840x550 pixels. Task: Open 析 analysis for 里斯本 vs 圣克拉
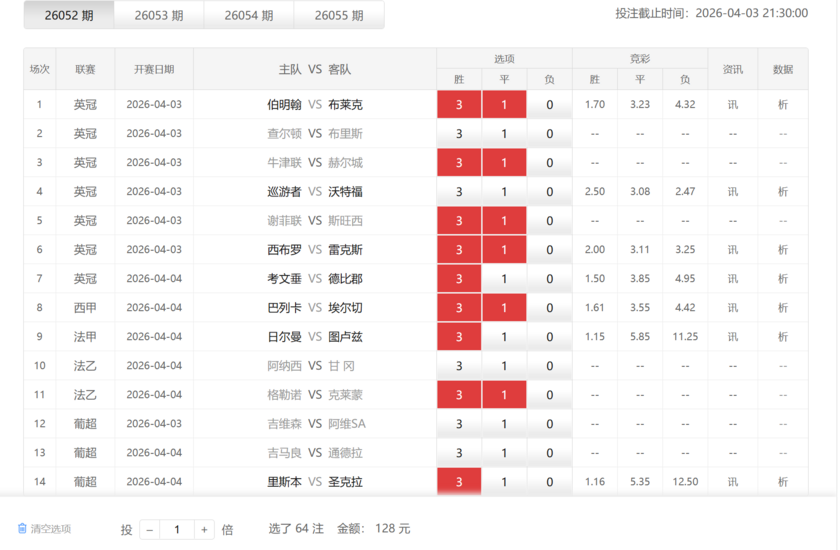(783, 481)
